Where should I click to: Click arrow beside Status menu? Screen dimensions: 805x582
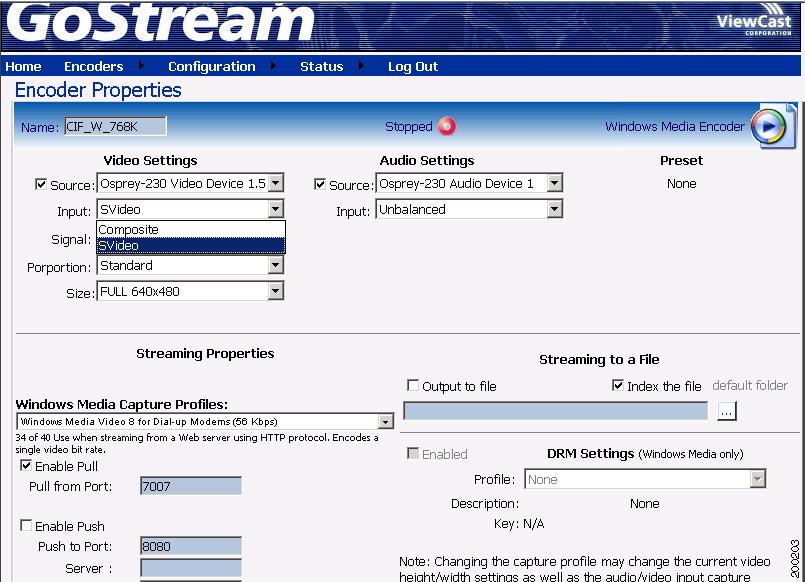pos(361,66)
